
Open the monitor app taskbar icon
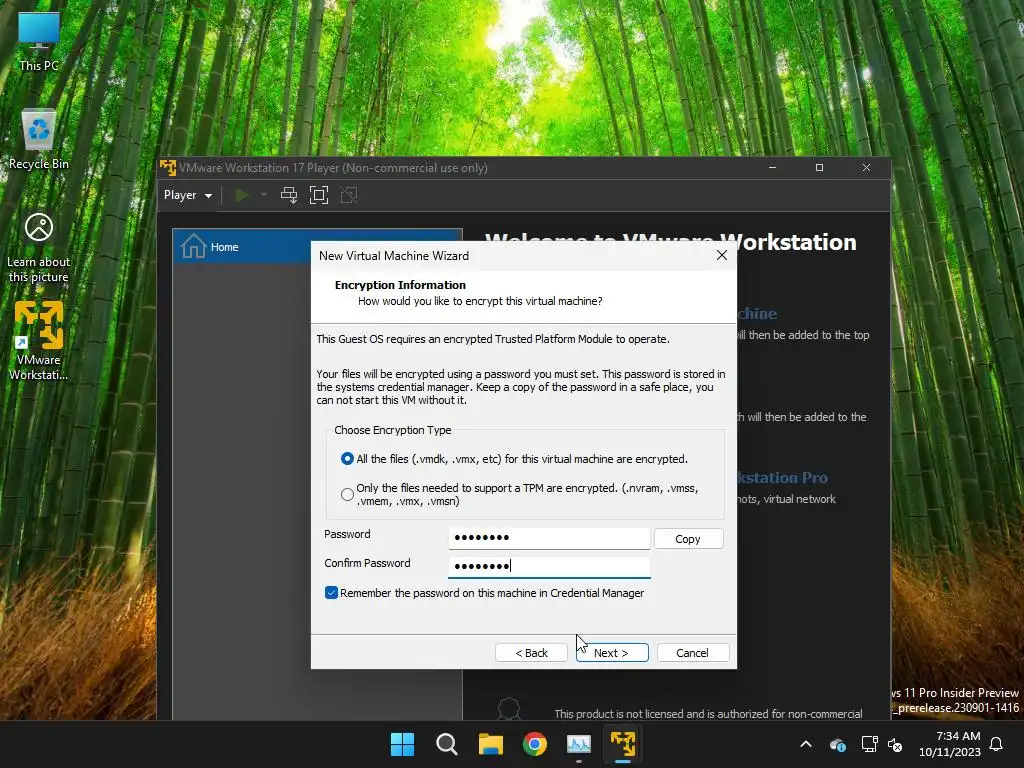(x=579, y=744)
